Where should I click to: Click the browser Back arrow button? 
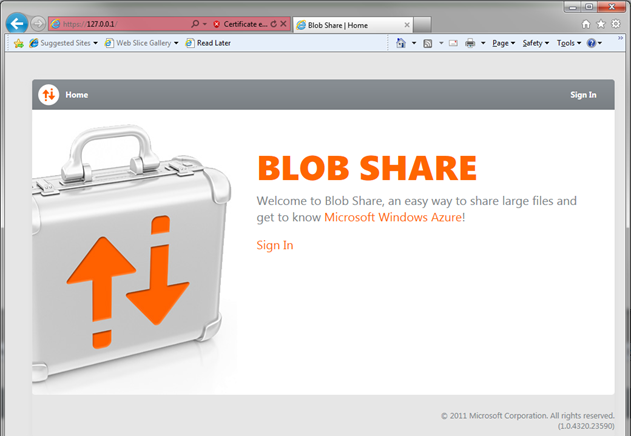tap(17, 24)
